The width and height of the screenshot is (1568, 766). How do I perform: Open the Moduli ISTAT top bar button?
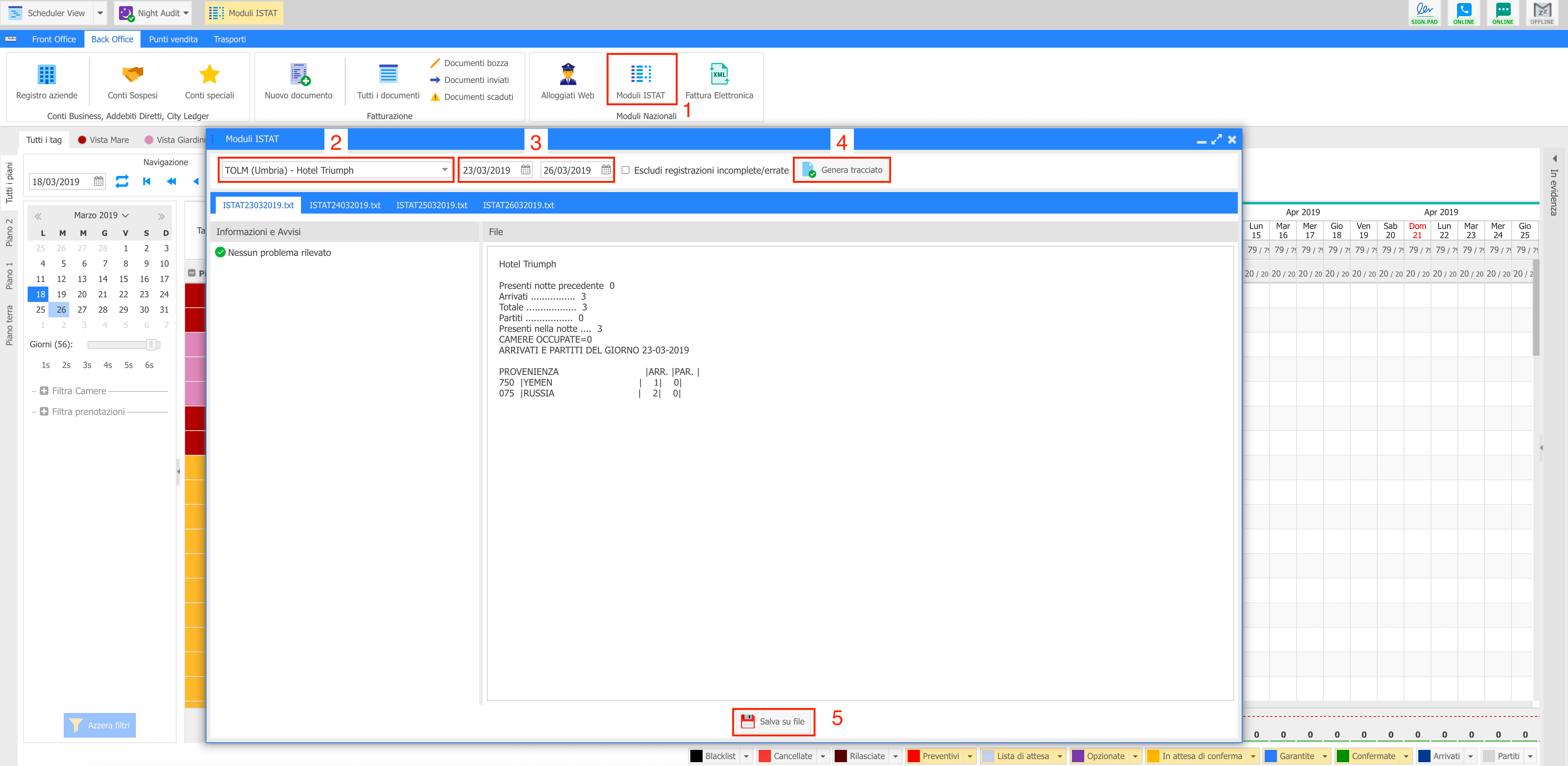(x=244, y=13)
